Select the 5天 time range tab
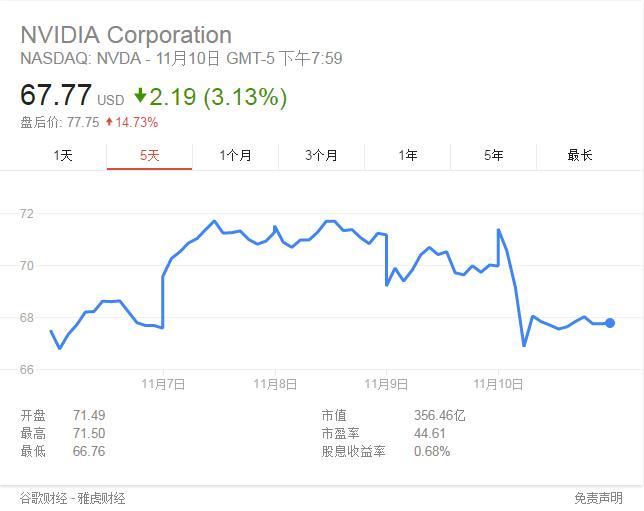644x511 pixels. [x=150, y=155]
